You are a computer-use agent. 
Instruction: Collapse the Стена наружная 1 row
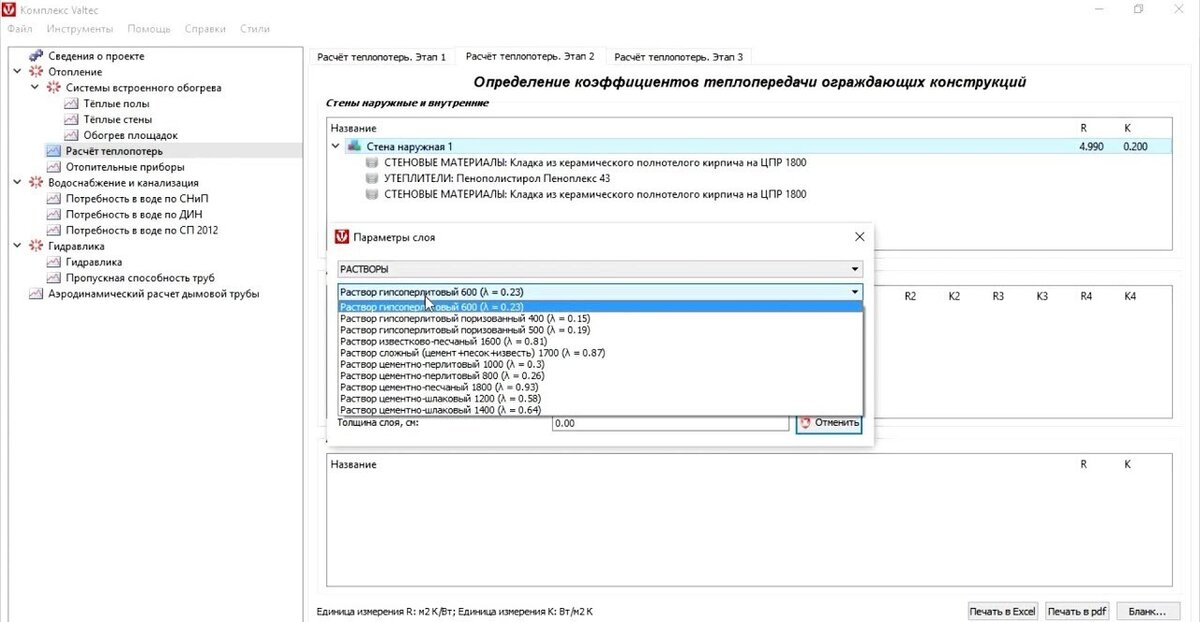[336, 146]
